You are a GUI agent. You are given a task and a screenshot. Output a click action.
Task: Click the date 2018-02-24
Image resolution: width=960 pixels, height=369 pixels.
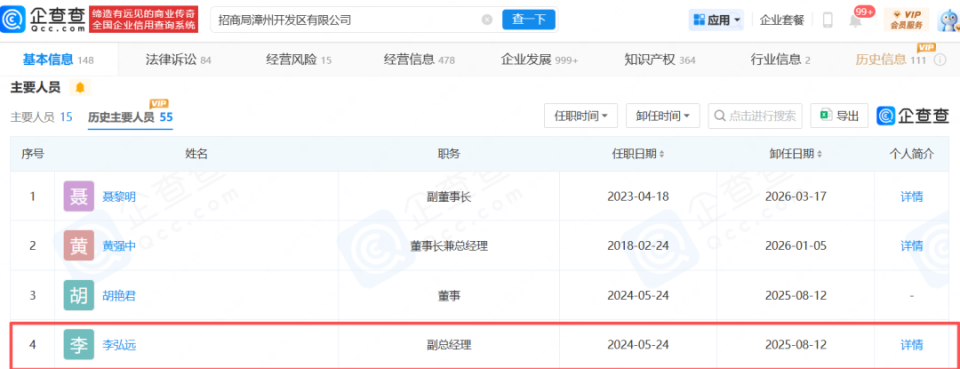pos(637,246)
